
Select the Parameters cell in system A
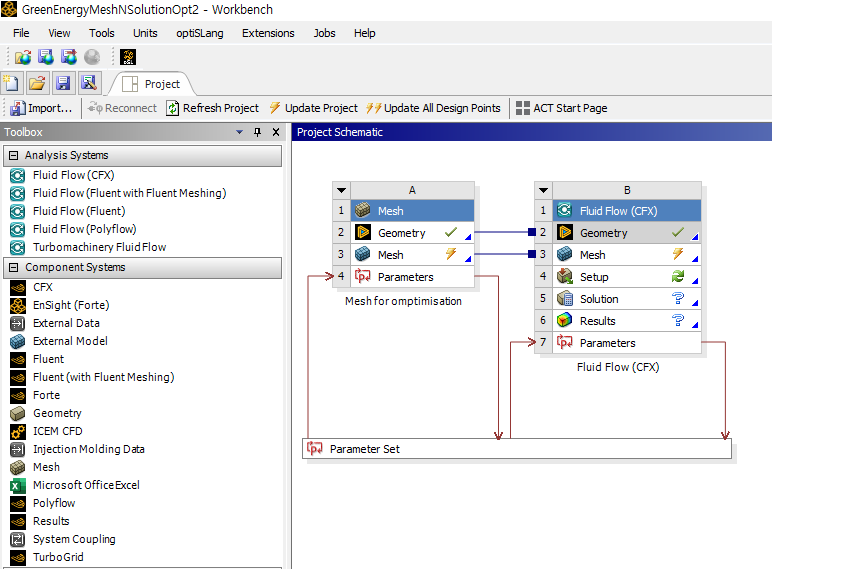pos(412,277)
